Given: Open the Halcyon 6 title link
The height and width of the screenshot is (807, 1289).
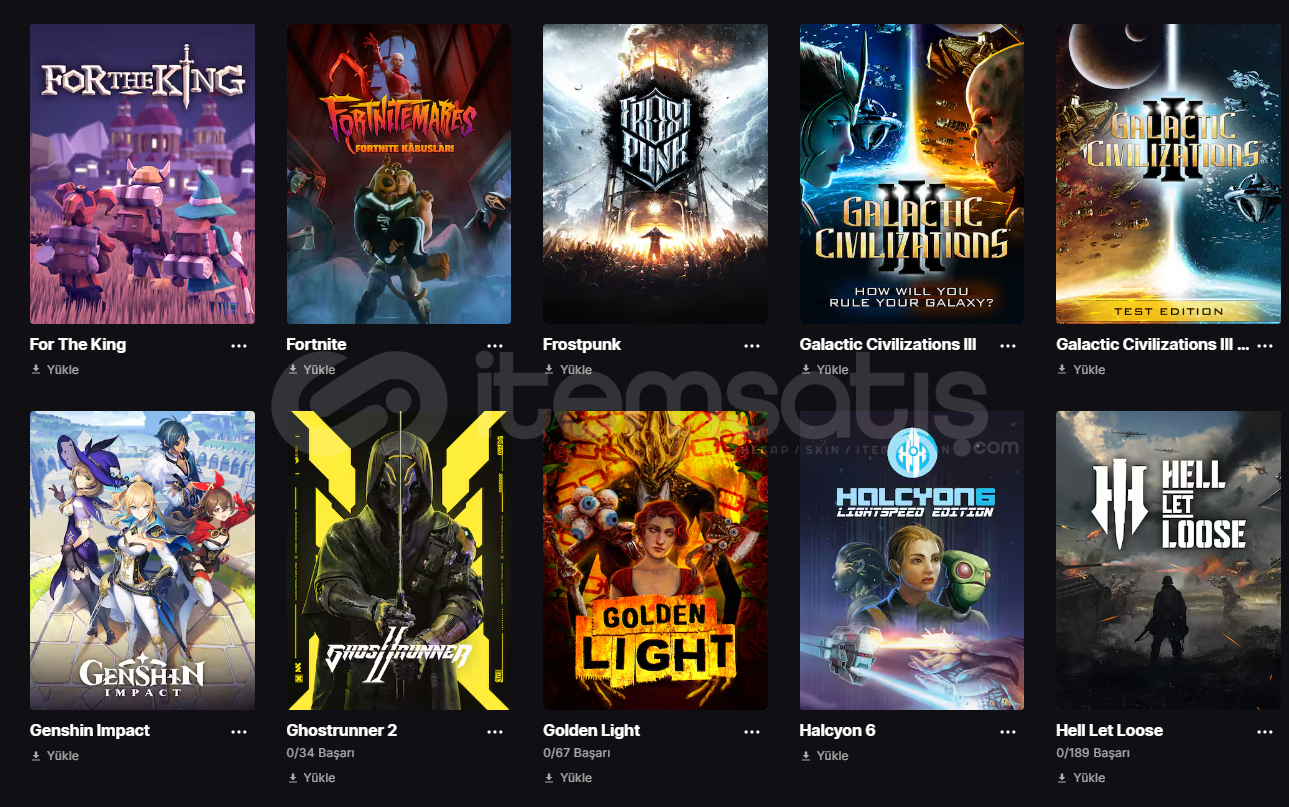Looking at the screenshot, I should tap(838, 730).
